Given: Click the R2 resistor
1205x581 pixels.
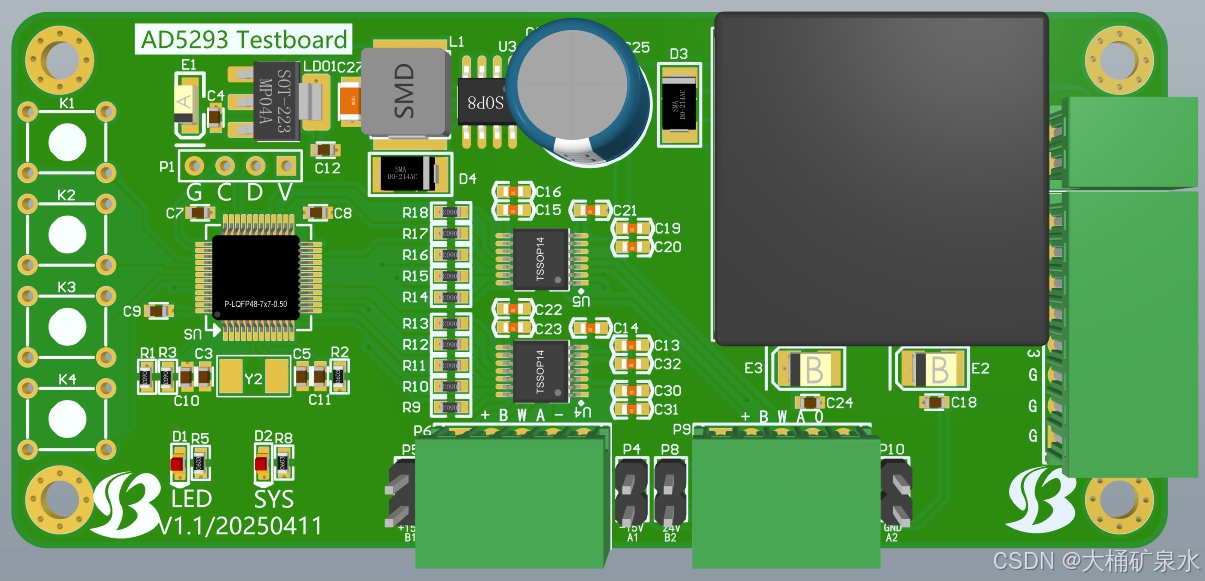Looking at the screenshot, I should coord(339,377).
